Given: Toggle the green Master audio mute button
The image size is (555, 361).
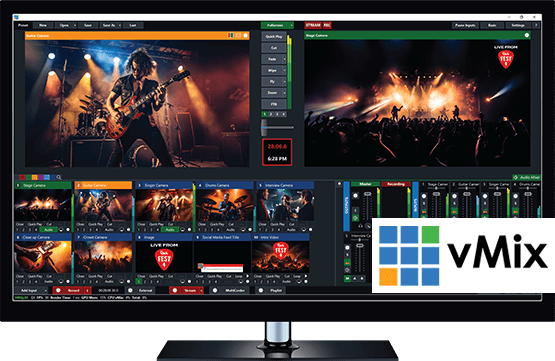Looking at the screenshot, I should coord(355,218).
